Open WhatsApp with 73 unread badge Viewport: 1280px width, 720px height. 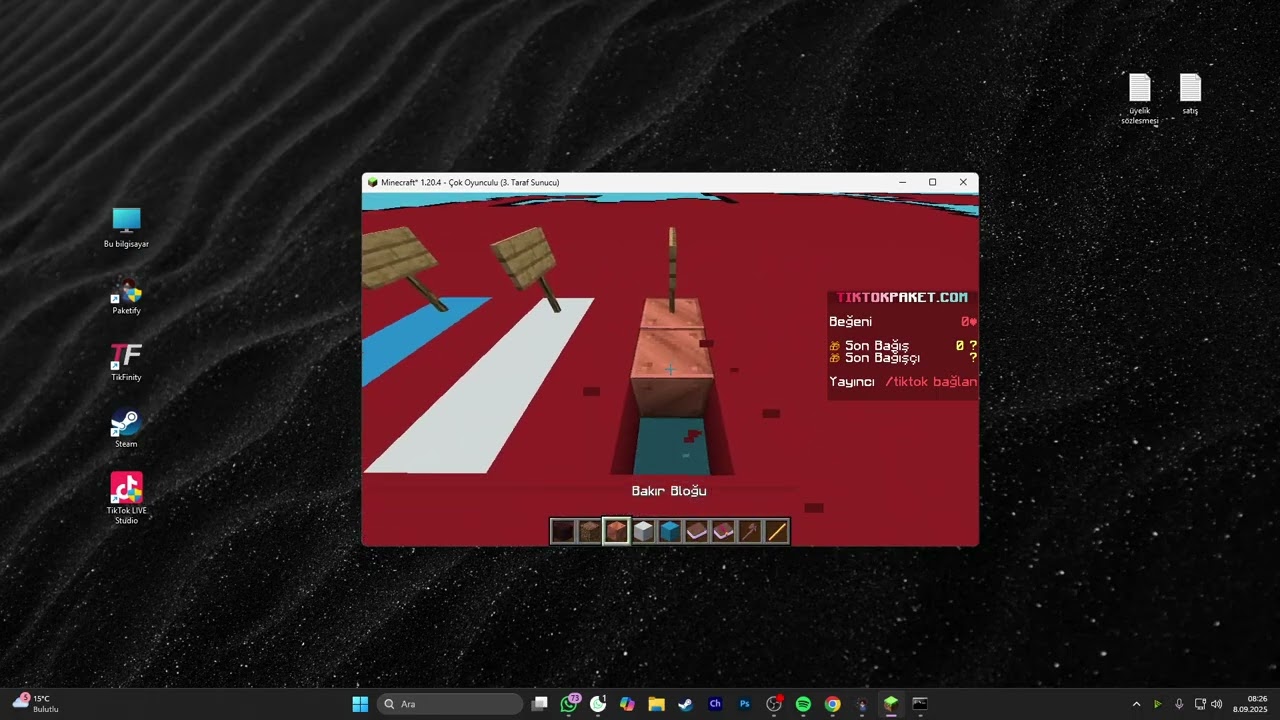click(570, 704)
